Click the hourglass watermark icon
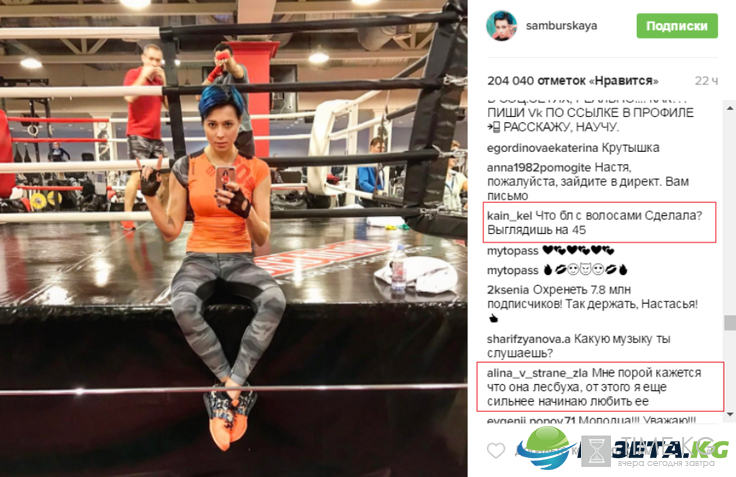This screenshot has height=477, width=736. 596,451
